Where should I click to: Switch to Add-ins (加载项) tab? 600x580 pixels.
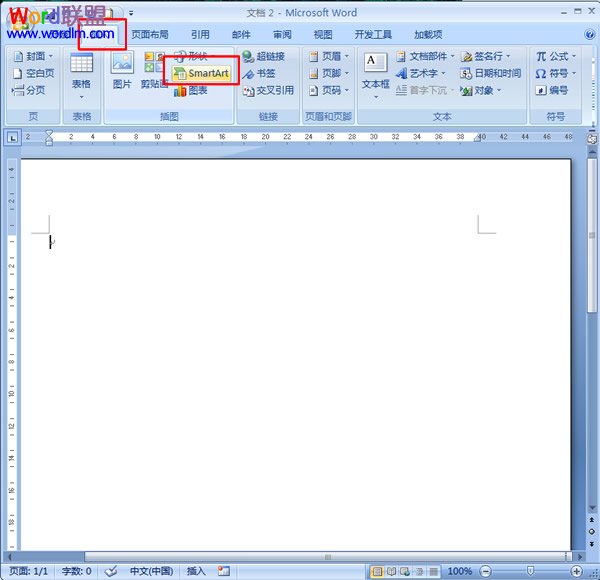tap(428, 34)
